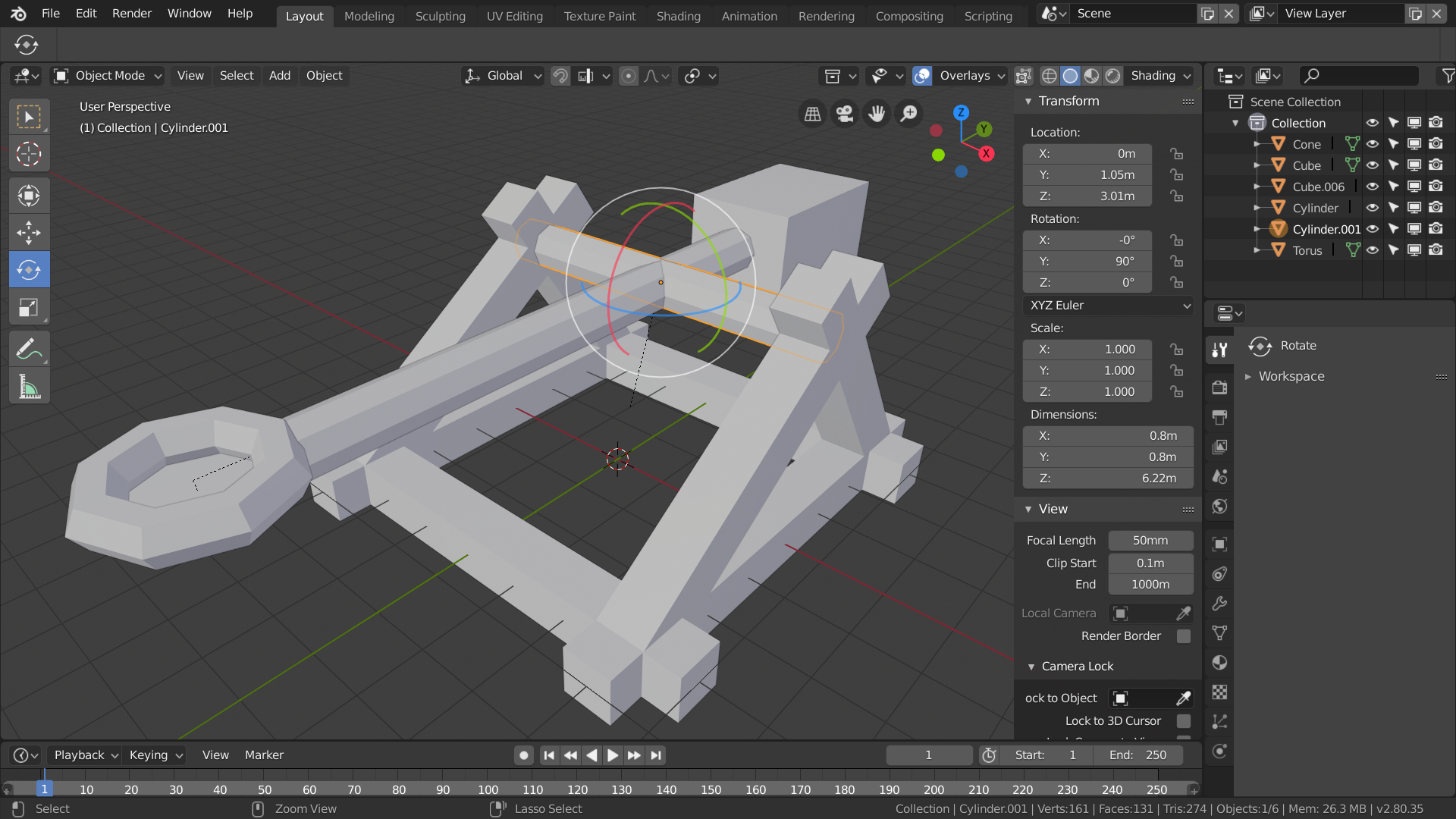Viewport: 1456px width, 819px height.
Task: Switch to wireframe shading mode
Action: pyautogui.click(x=1050, y=76)
